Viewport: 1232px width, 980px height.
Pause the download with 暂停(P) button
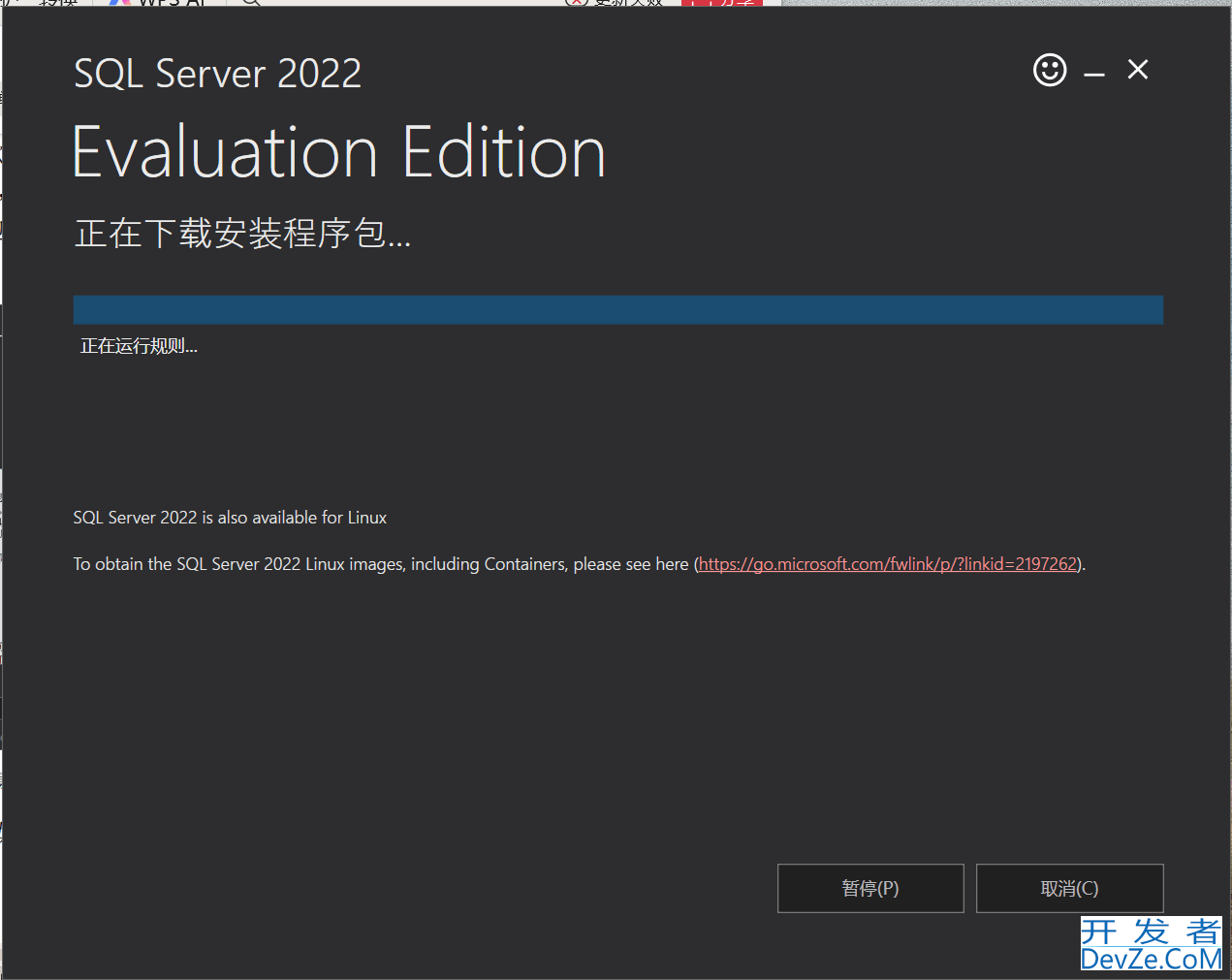coord(870,888)
